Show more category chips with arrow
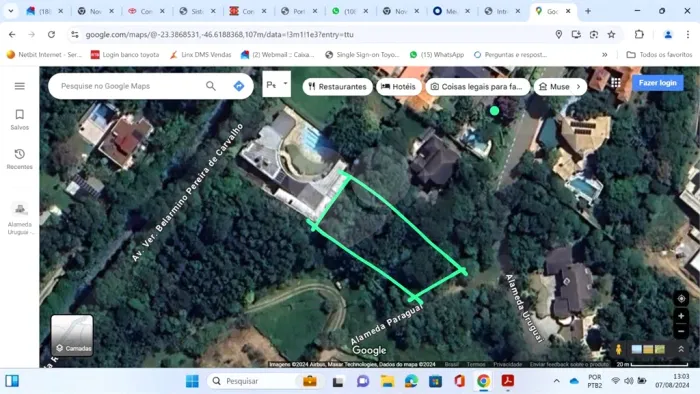The height and width of the screenshot is (394, 700). coord(579,87)
